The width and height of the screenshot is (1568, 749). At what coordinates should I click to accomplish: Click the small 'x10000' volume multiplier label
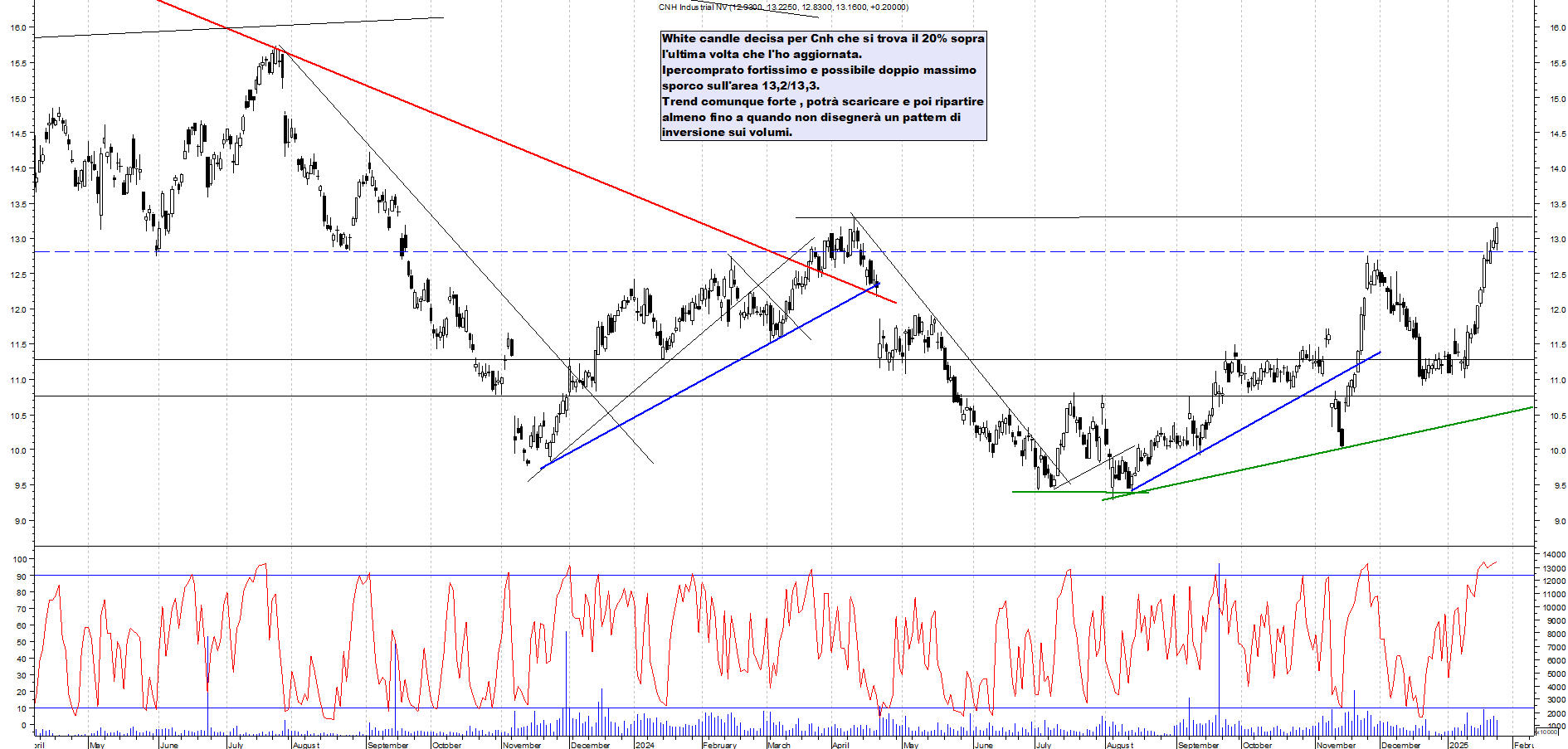[1547, 732]
